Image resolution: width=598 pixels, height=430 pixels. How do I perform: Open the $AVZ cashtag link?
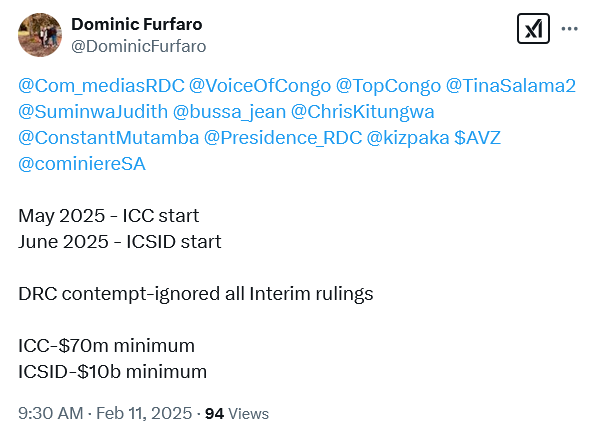pyautogui.click(x=477, y=138)
